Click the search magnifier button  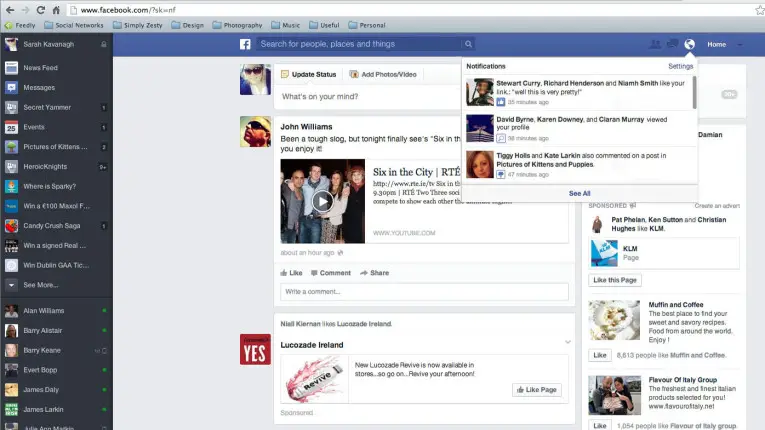[x=468, y=44]
